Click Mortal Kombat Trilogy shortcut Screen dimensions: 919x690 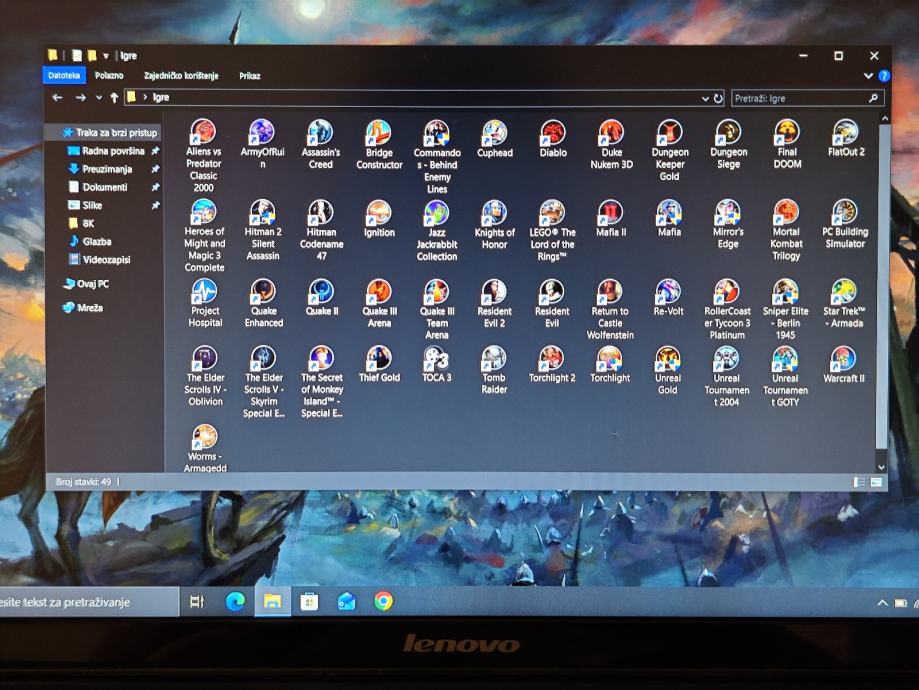pyautogui.click(x=786, y=229)
